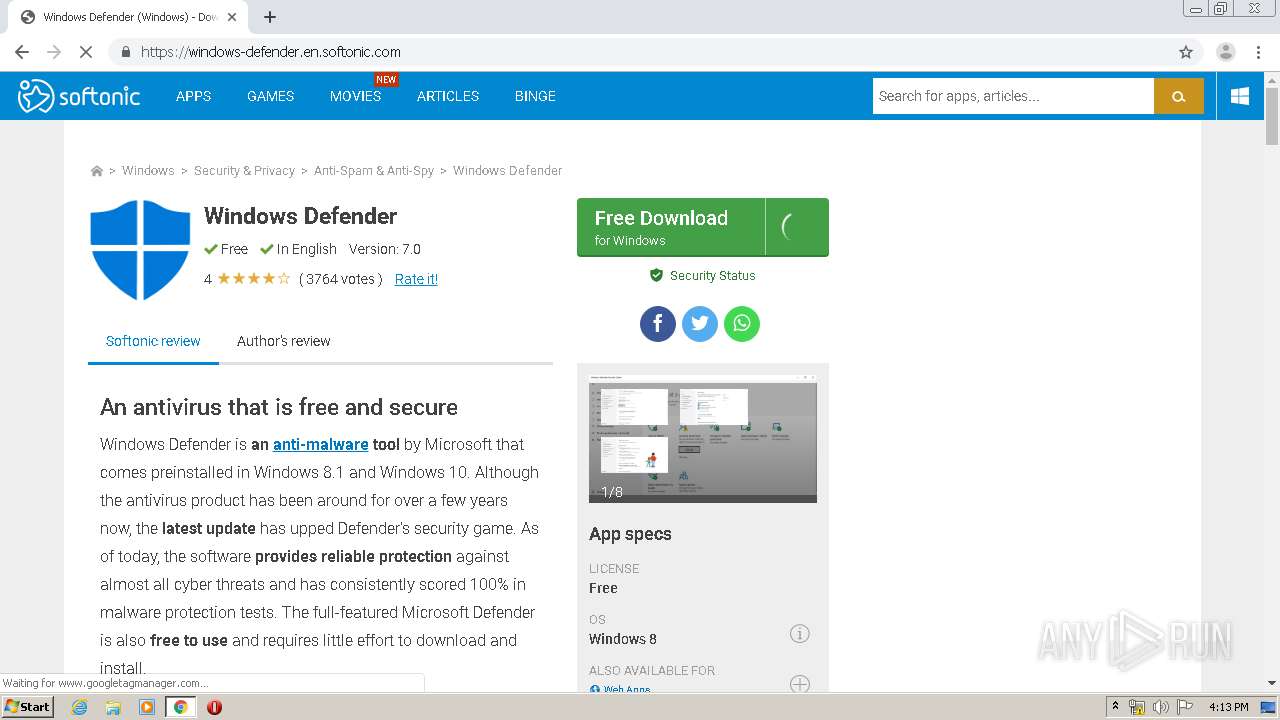
Task: Open media player from taskbar
Action: point(147,707)
